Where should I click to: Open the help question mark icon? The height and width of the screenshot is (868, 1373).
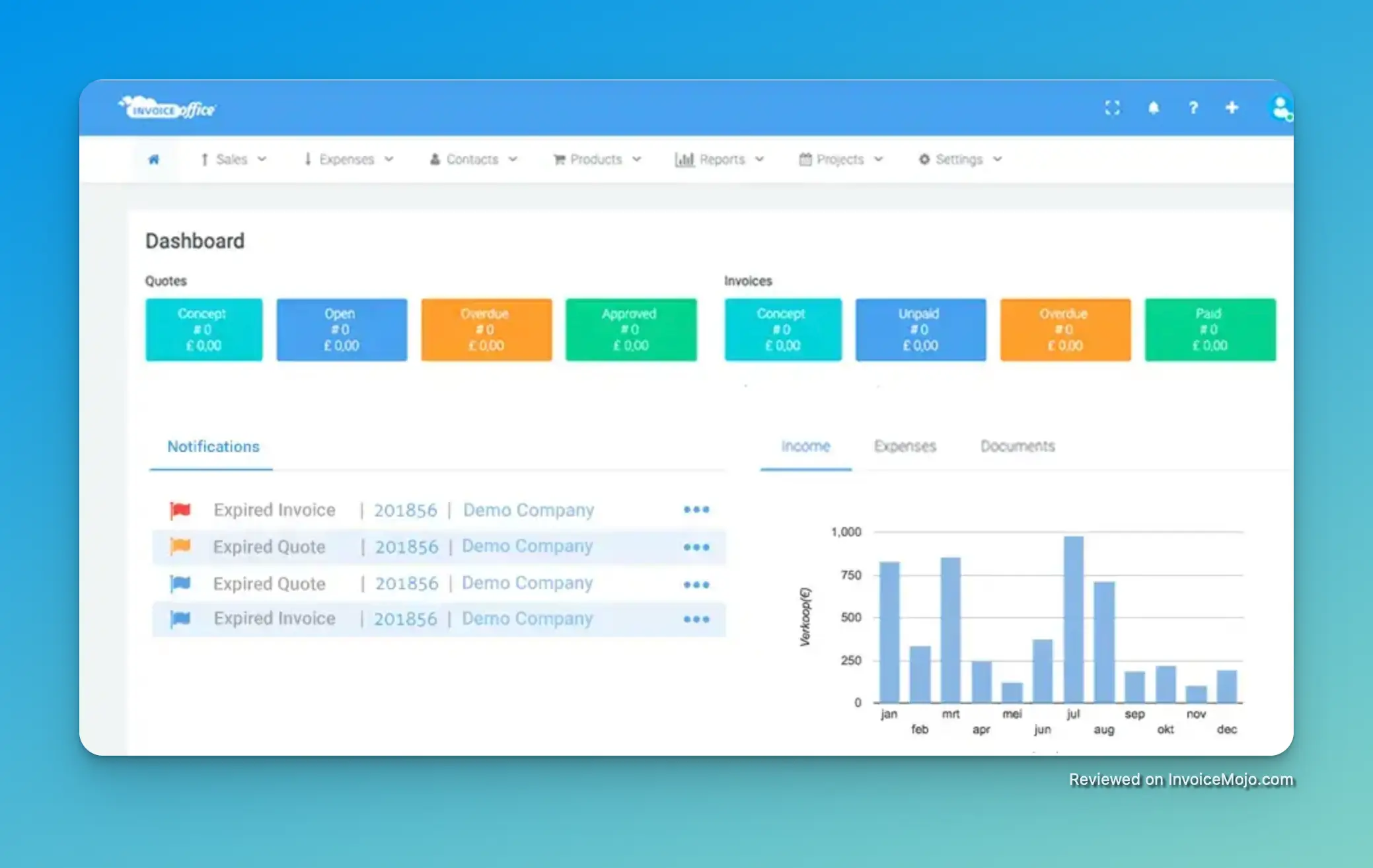1193,108
